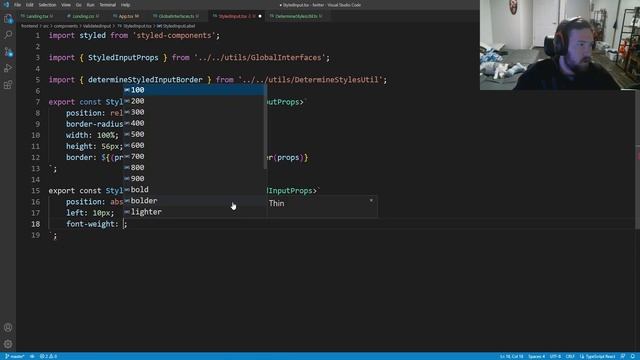Select the 100 suggestion in autocomplete
This screenshot has width=640, height=360.
tap(194, 90)
